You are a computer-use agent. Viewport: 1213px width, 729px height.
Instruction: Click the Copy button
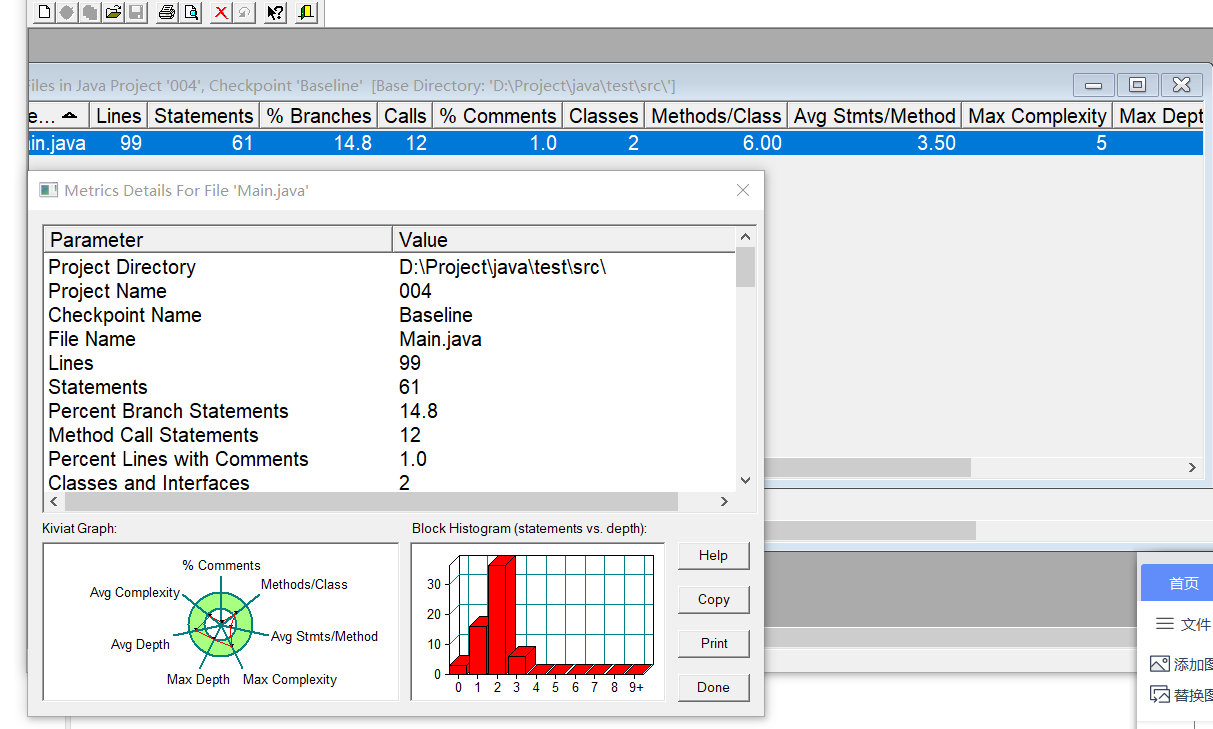tap(713, 599)
